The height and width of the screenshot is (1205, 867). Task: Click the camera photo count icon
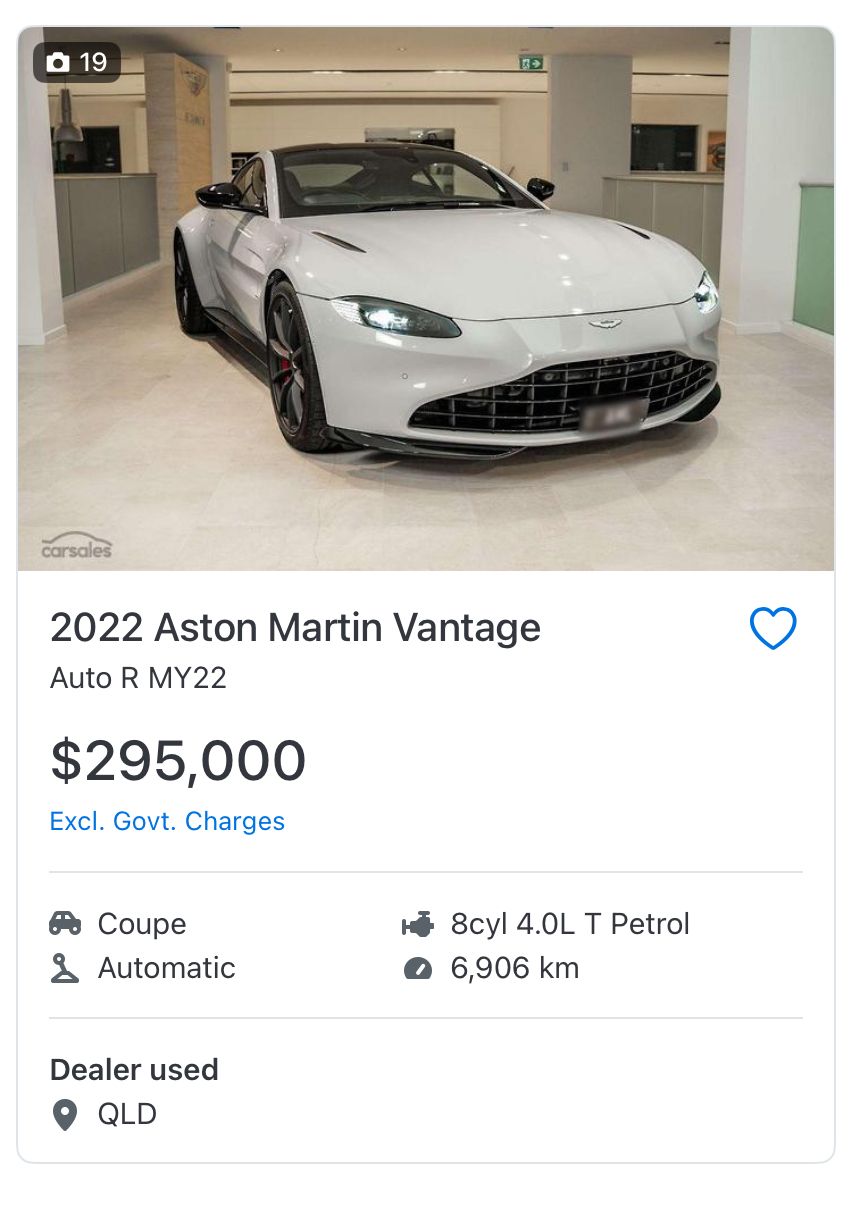[x=59, y=63]
